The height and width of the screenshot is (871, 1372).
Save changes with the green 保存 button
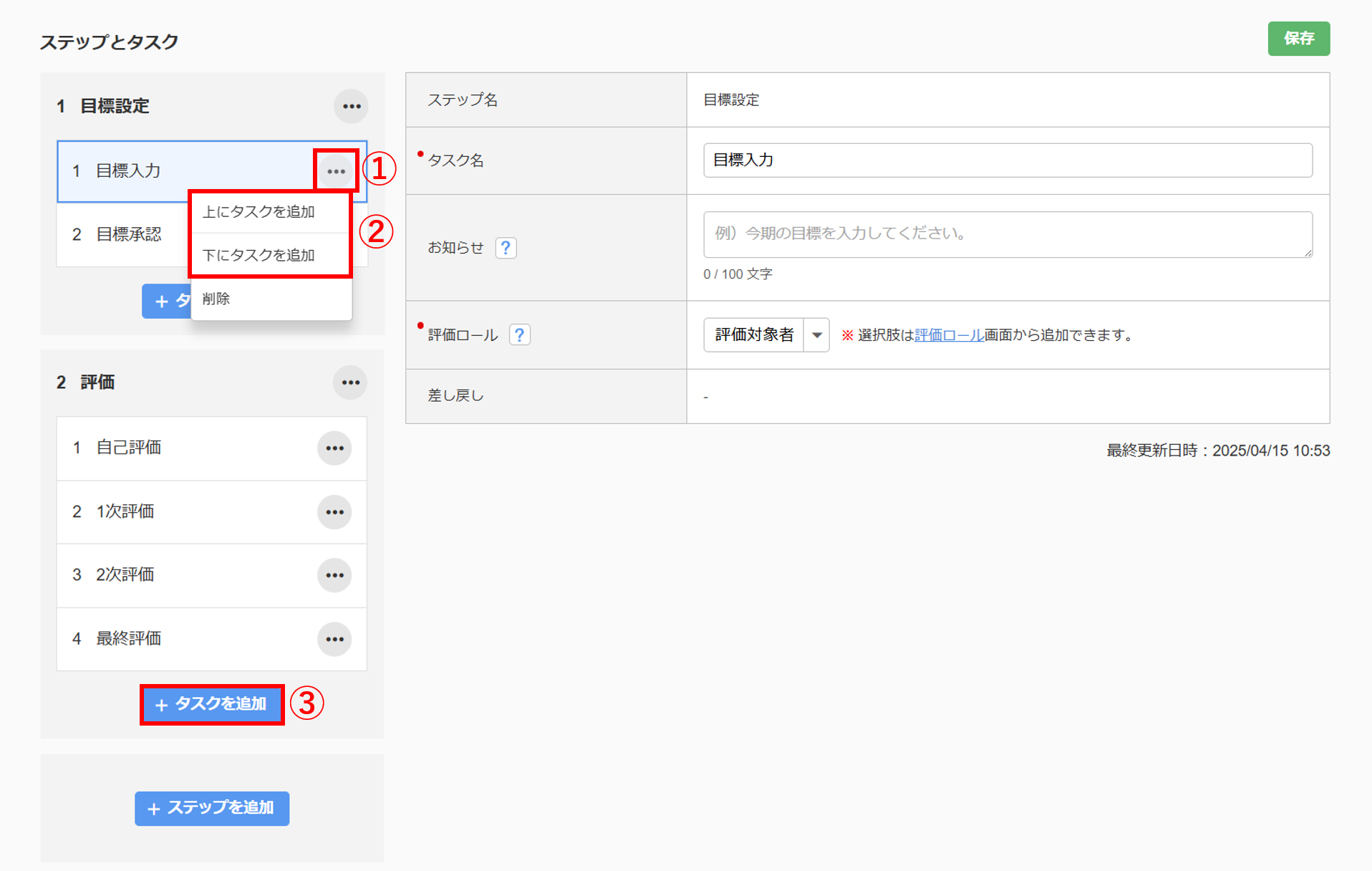click(1298, 39)
